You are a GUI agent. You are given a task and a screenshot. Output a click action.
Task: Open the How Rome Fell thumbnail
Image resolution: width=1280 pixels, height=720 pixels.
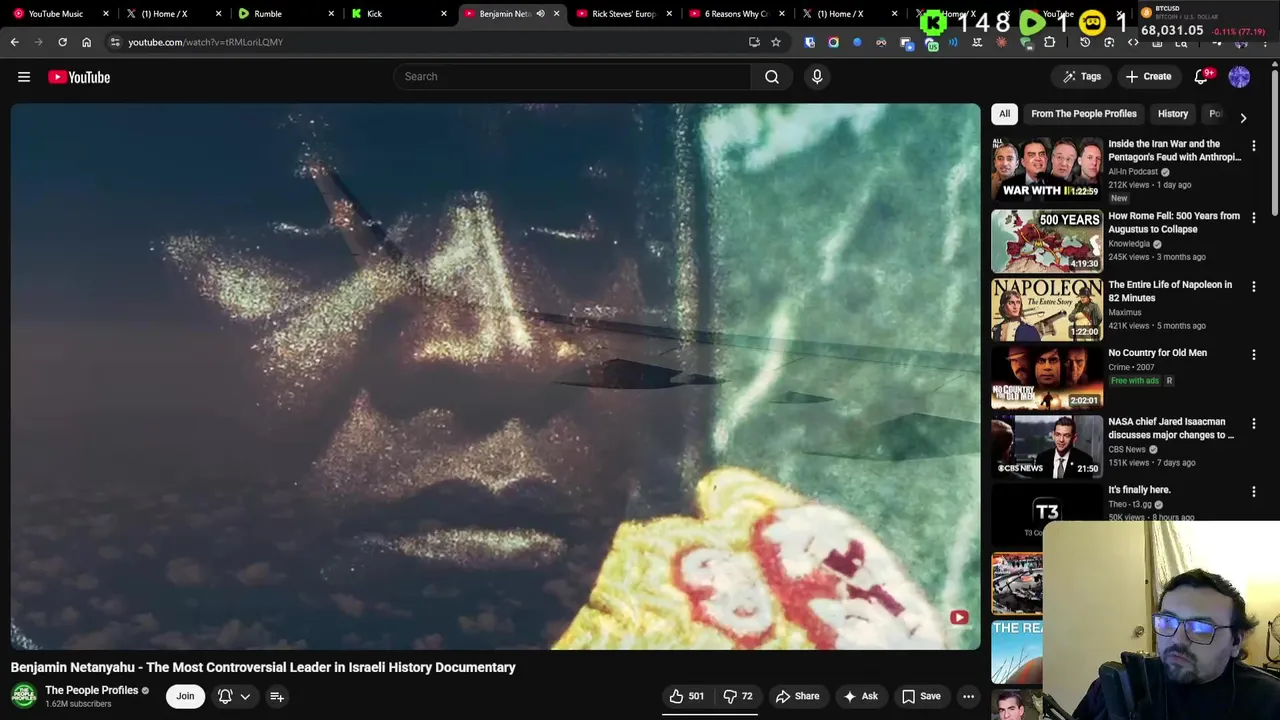1046,240
